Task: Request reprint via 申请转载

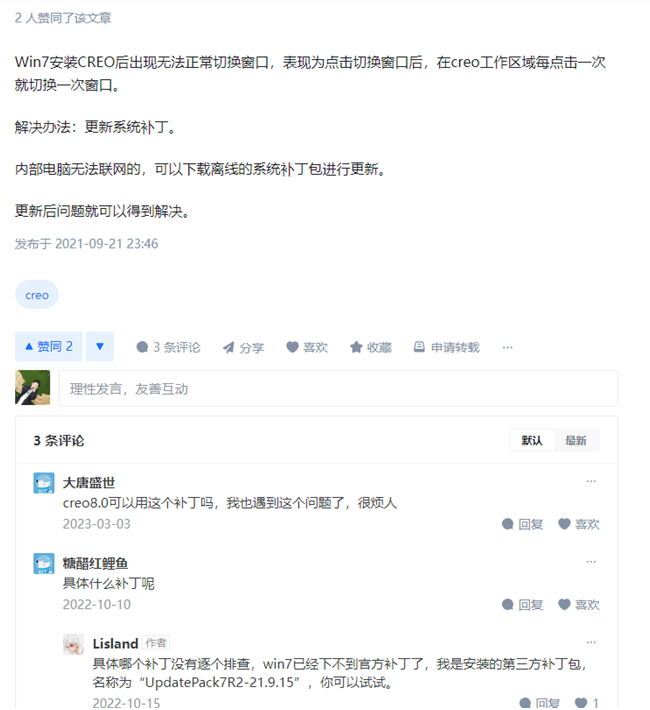Action: [x=447, y=347]
